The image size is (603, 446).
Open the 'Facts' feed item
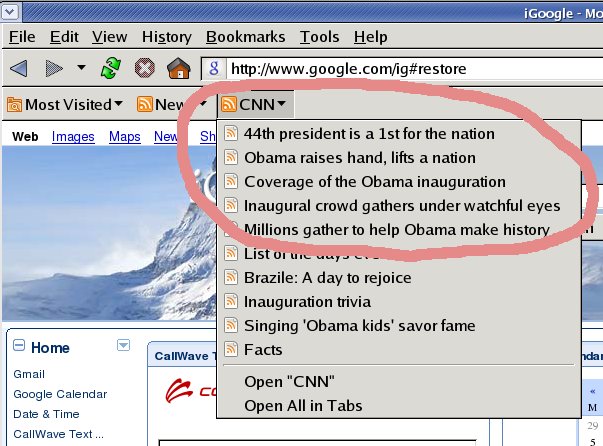click(399, 349)
